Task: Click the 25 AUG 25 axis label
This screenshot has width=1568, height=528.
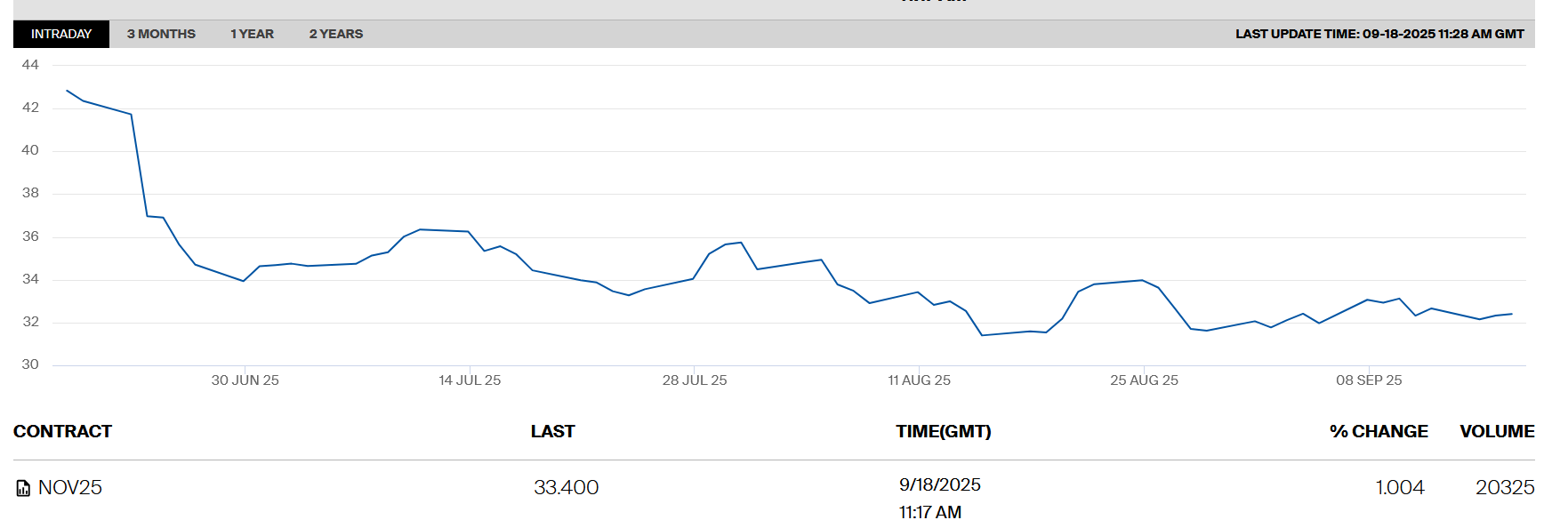Action: point(1144,380)
